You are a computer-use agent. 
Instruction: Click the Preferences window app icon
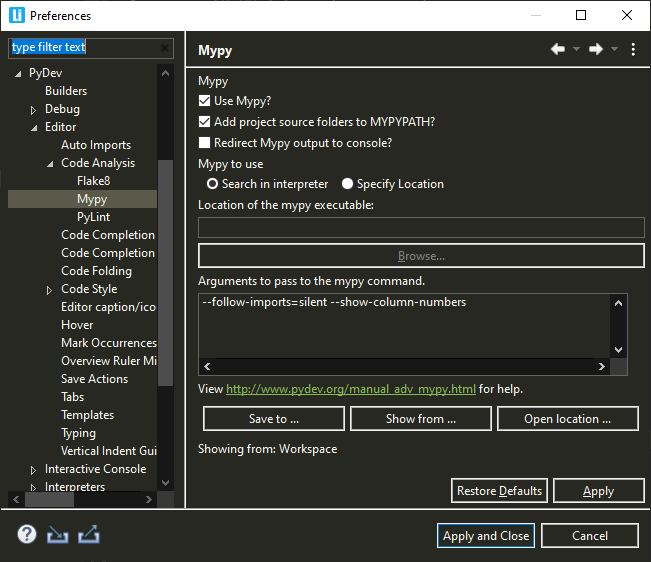tap(17, 15)
